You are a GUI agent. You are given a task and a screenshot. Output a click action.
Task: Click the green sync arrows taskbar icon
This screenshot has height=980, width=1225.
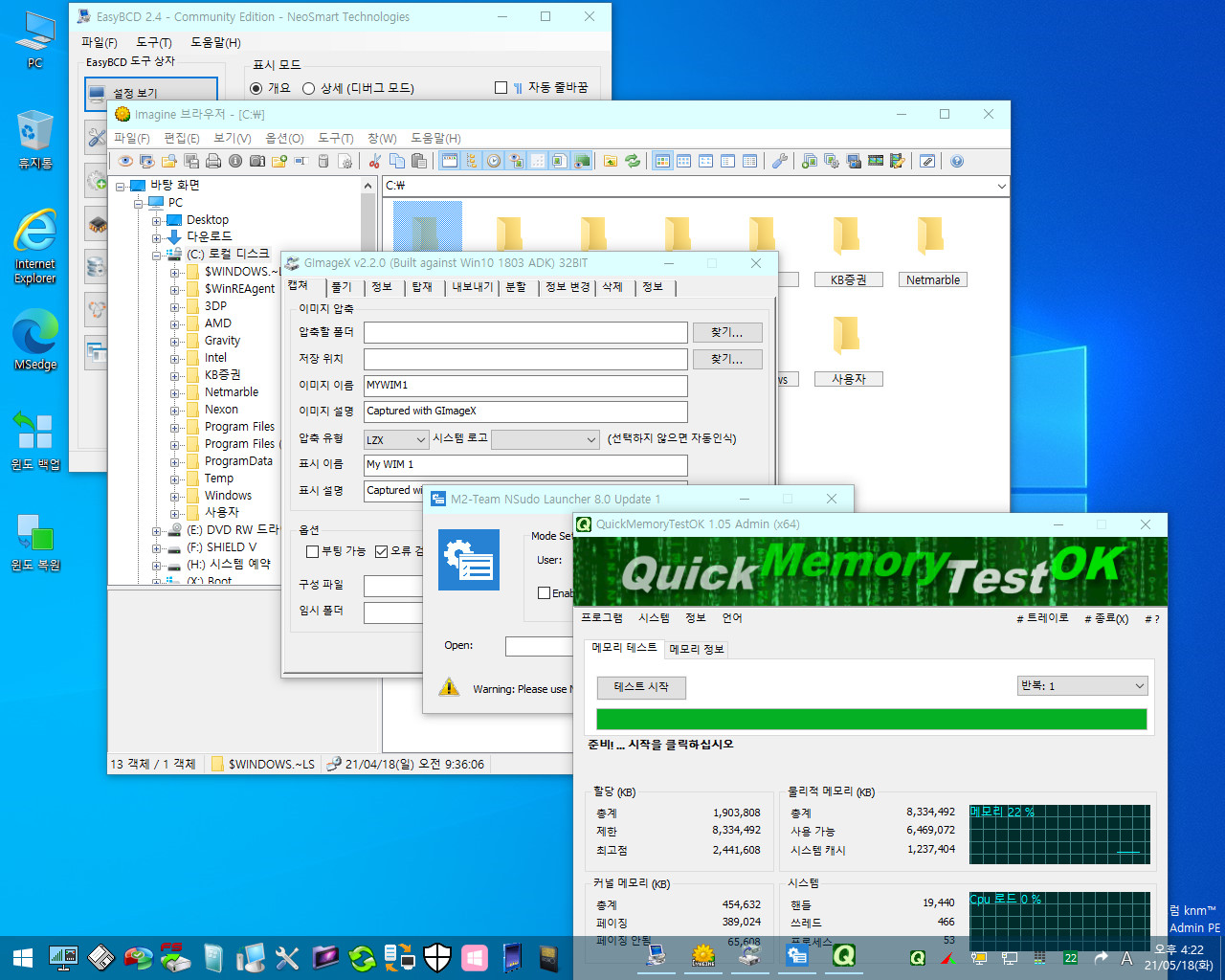click(x=362, y=957)
